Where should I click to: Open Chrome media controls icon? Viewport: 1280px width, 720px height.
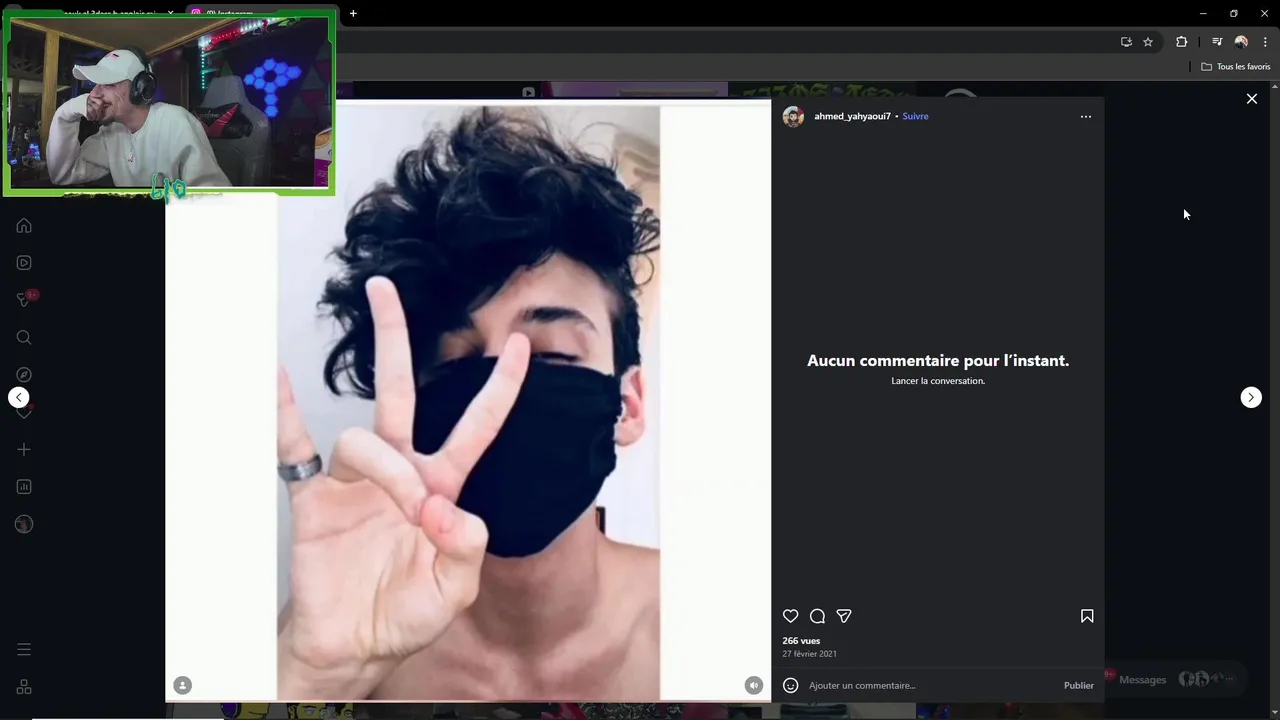point(1217,42)
